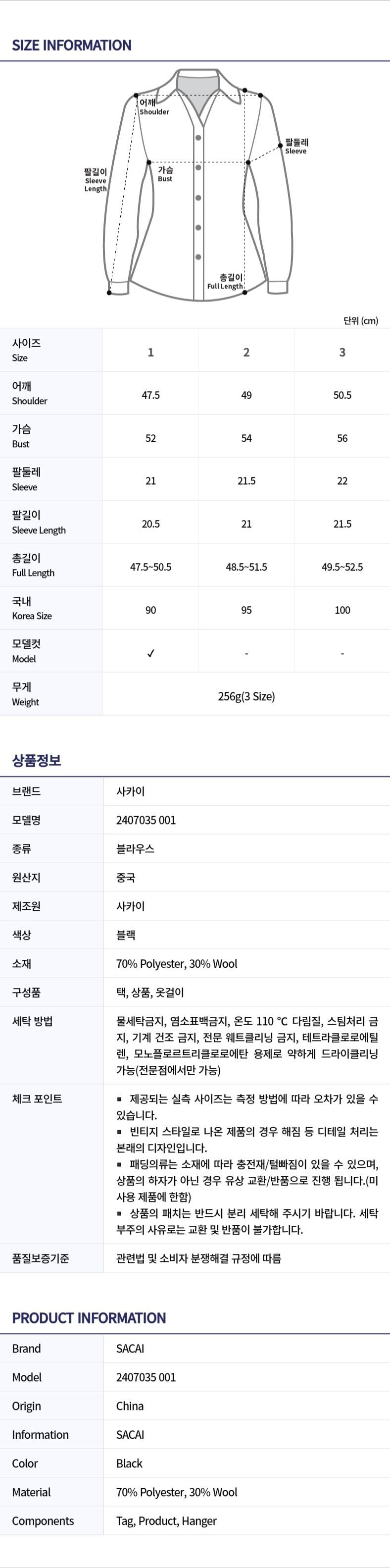
Task: Click the PRODUCT INFORMATION heading
Action: click(x=89, y=1318)
